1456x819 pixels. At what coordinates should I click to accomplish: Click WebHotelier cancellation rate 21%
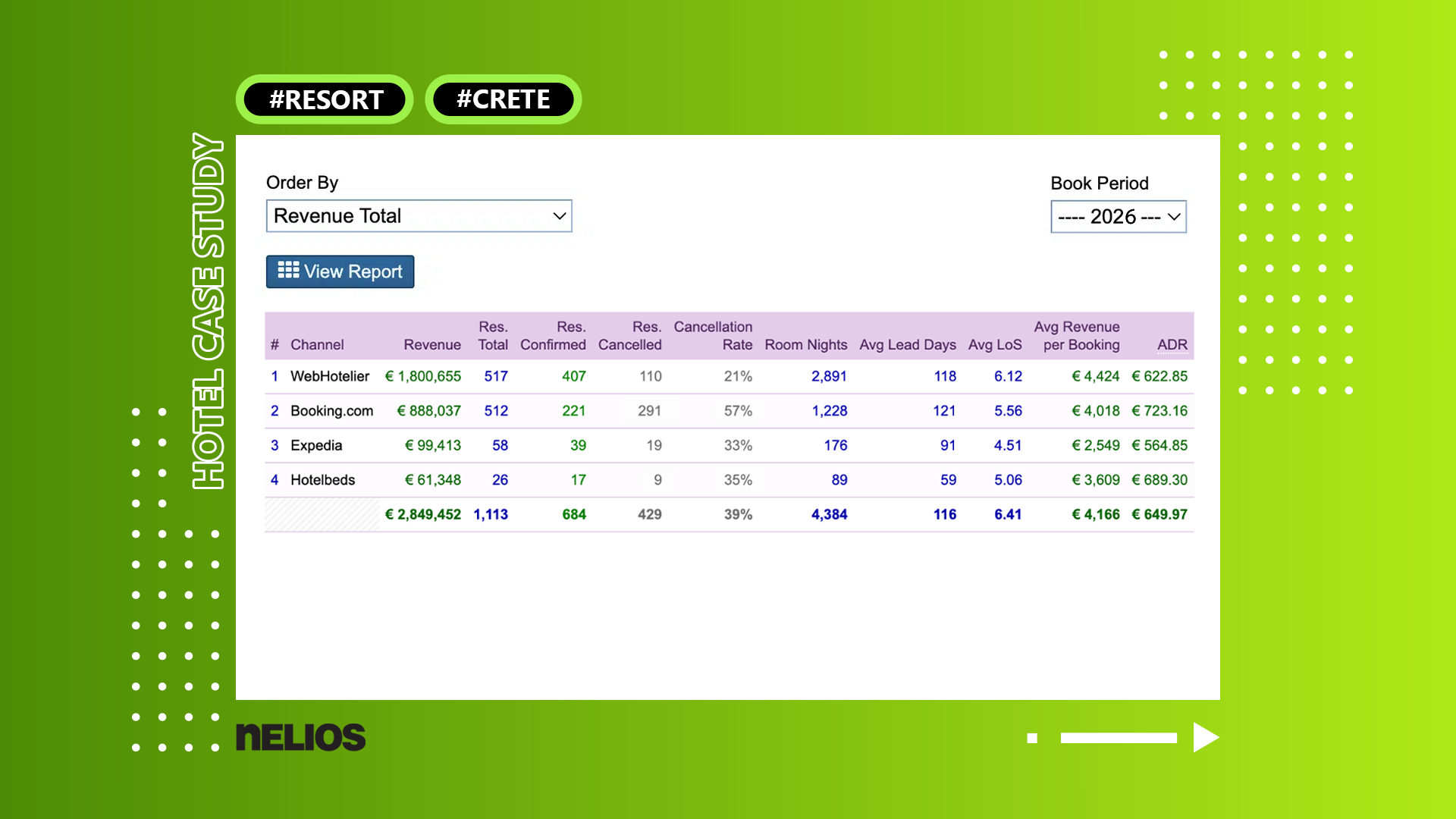click(x=738, y=376)
